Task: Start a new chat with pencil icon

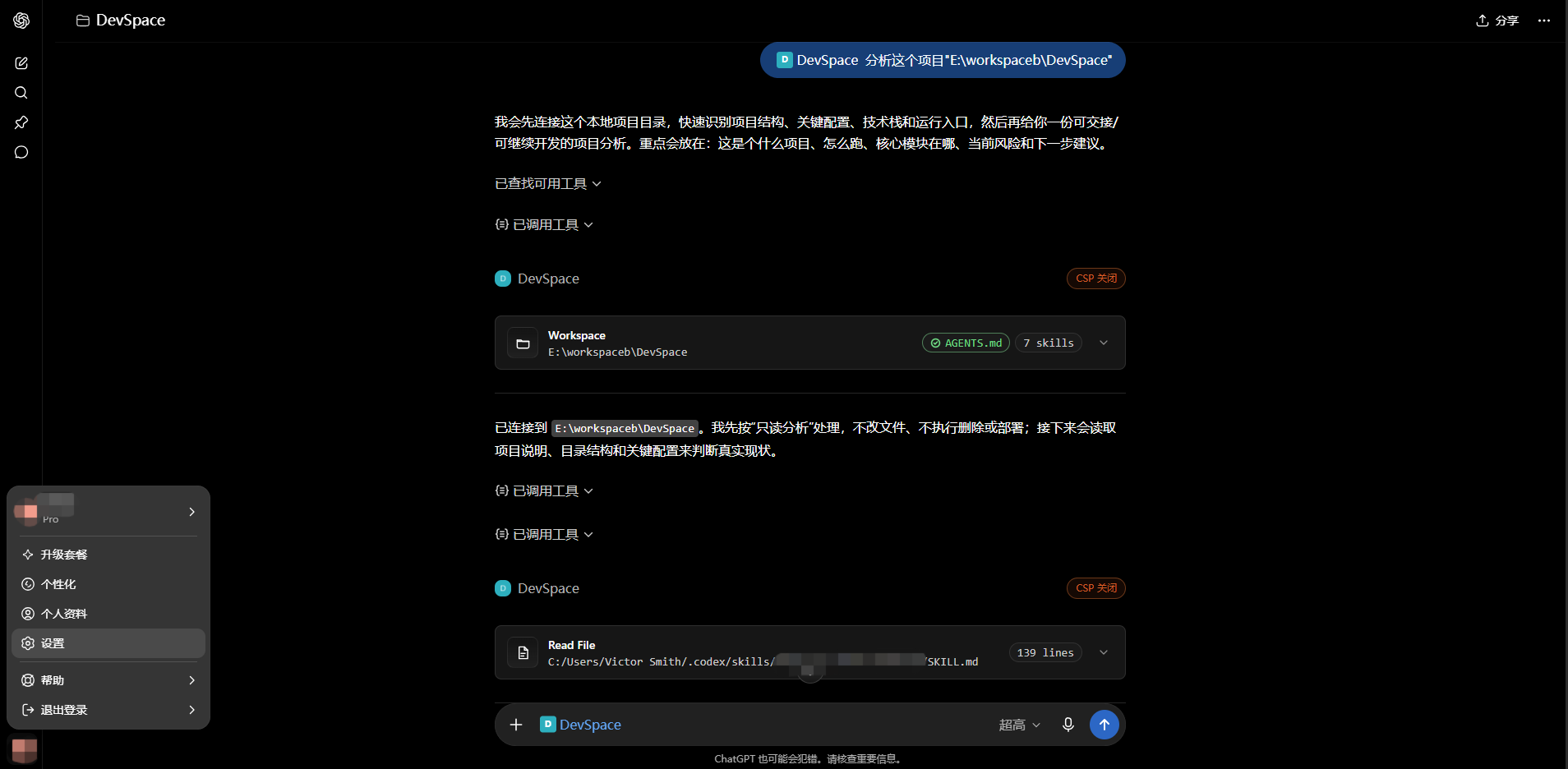Action: tap(21, 63)
